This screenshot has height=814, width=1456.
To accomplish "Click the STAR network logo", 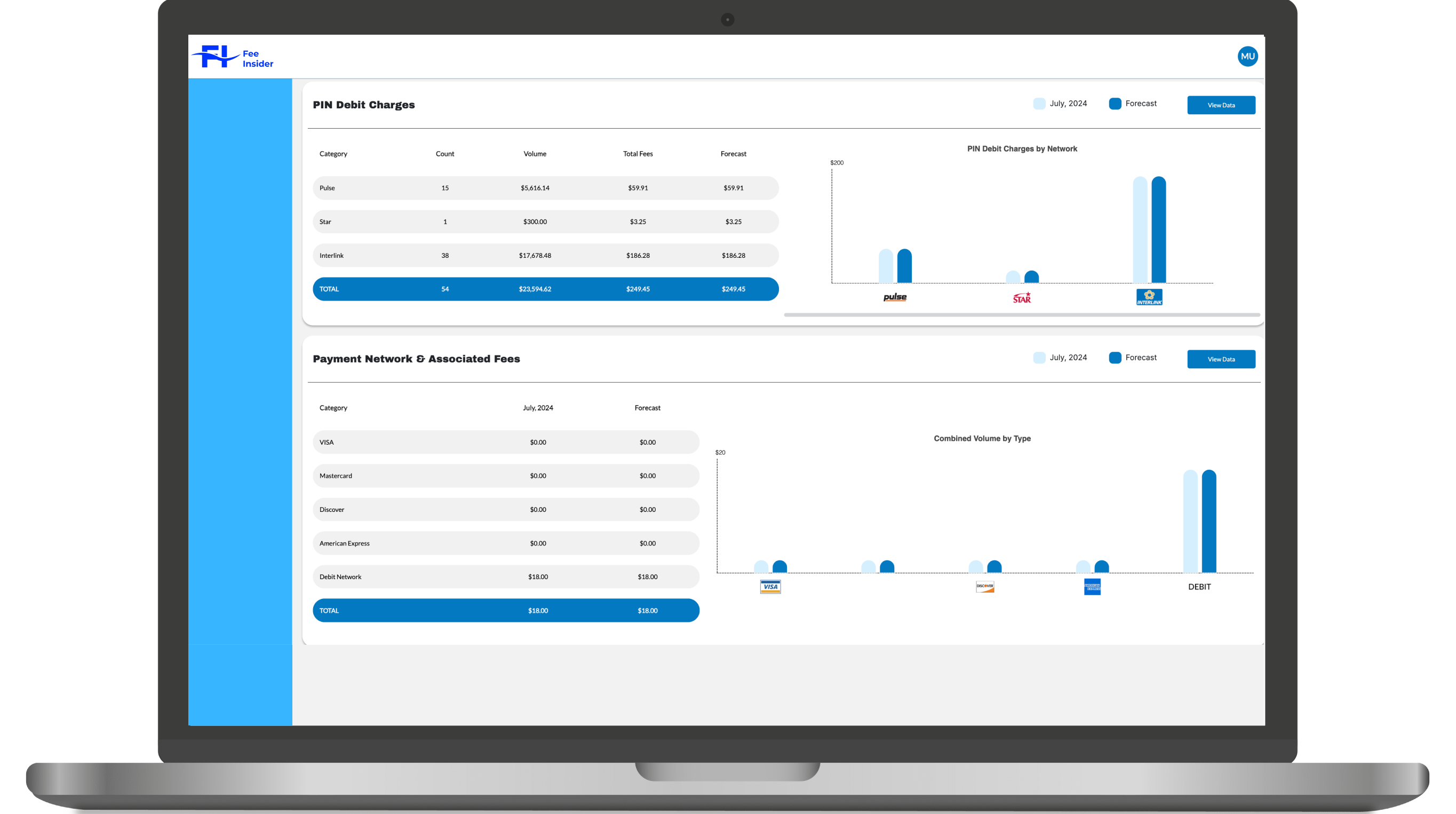I will pos(1022,298).
